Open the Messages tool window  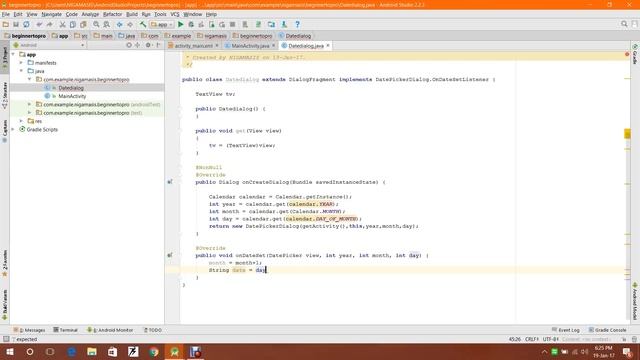point(29,330)
